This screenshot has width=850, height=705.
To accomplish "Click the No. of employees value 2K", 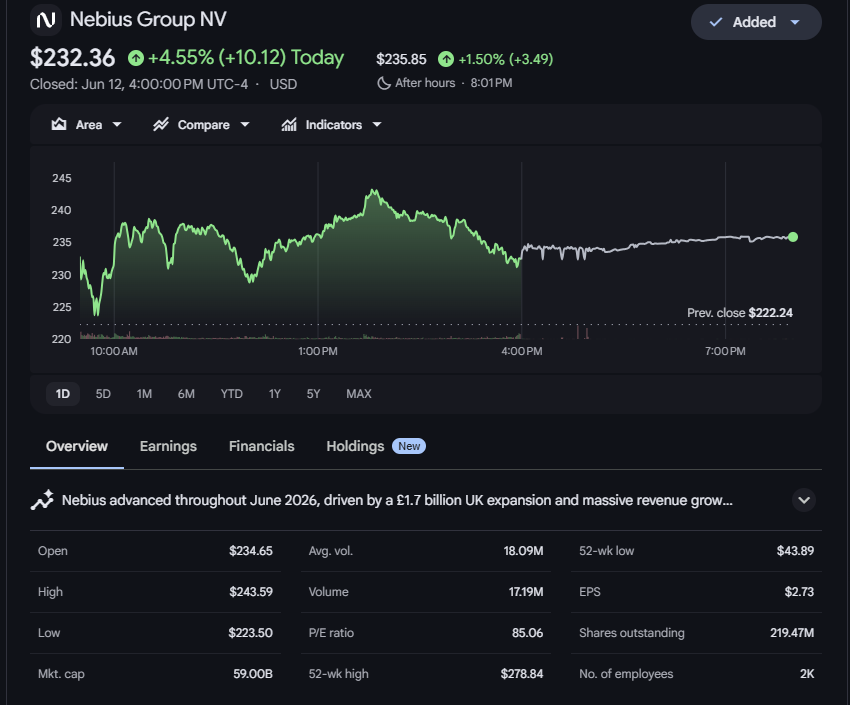I will (x=807, y=674).
